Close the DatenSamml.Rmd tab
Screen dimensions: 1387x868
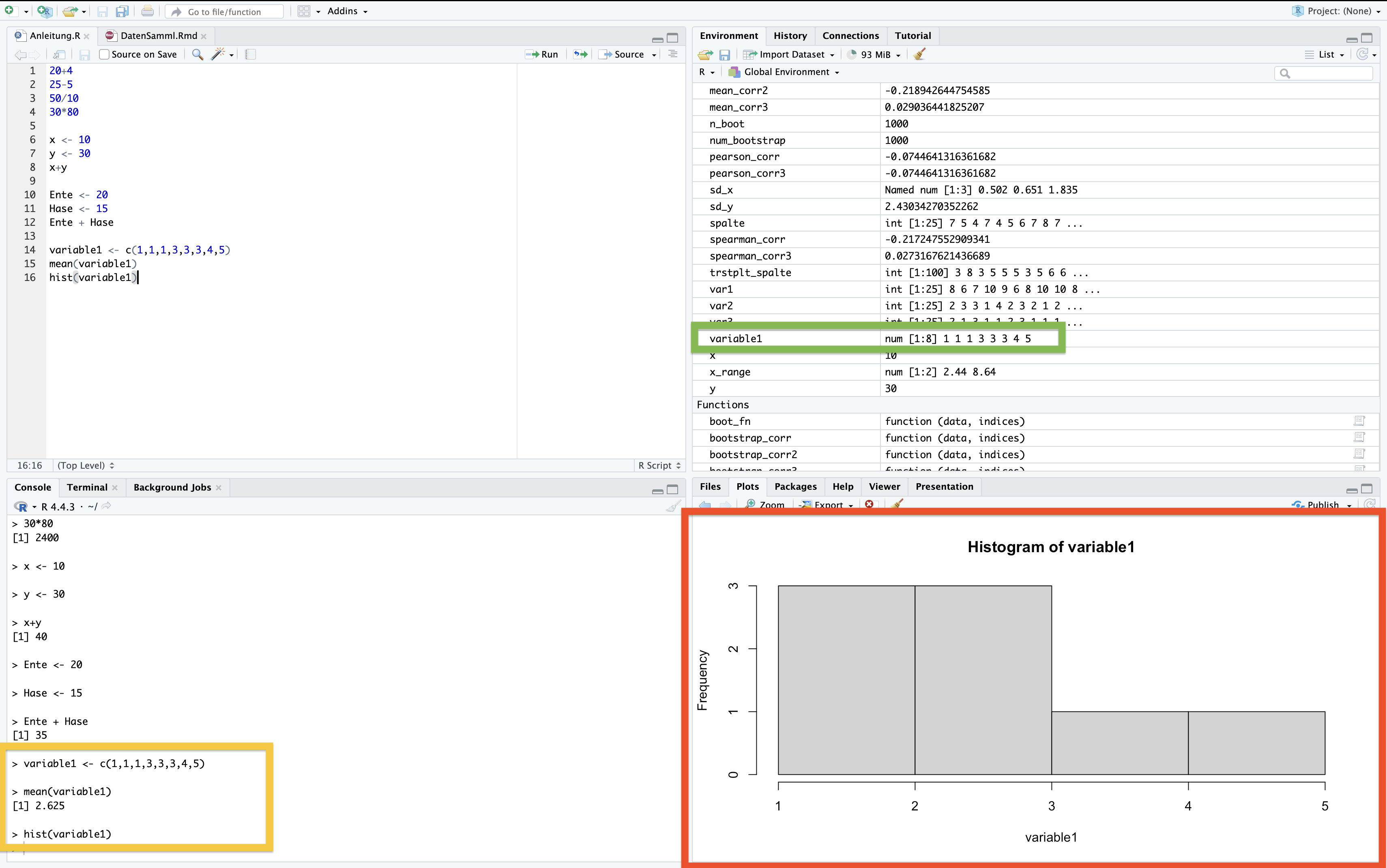(204, 36)
